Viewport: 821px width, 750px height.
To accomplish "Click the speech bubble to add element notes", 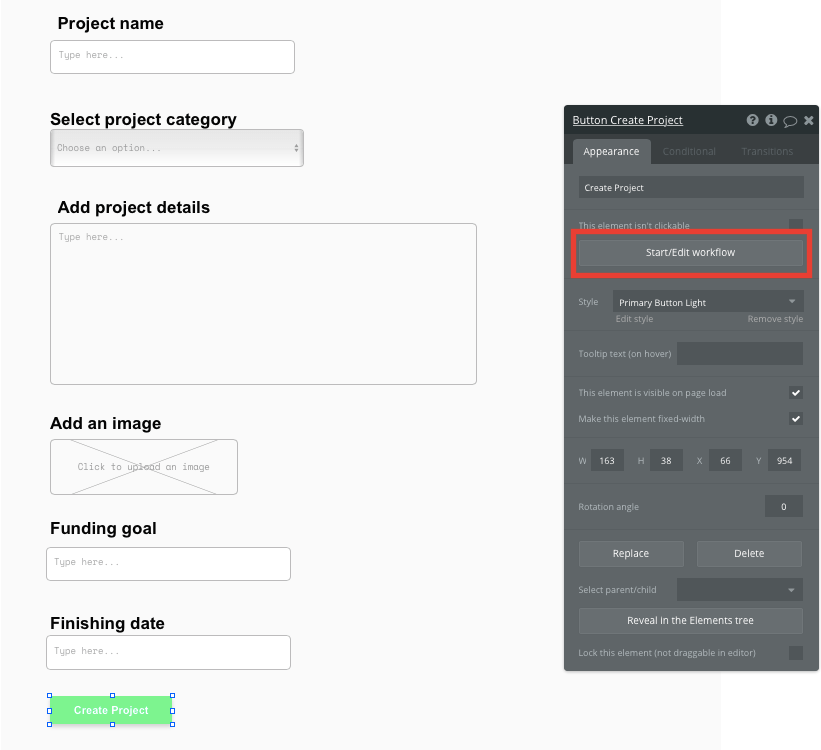I will pos(790,120).
